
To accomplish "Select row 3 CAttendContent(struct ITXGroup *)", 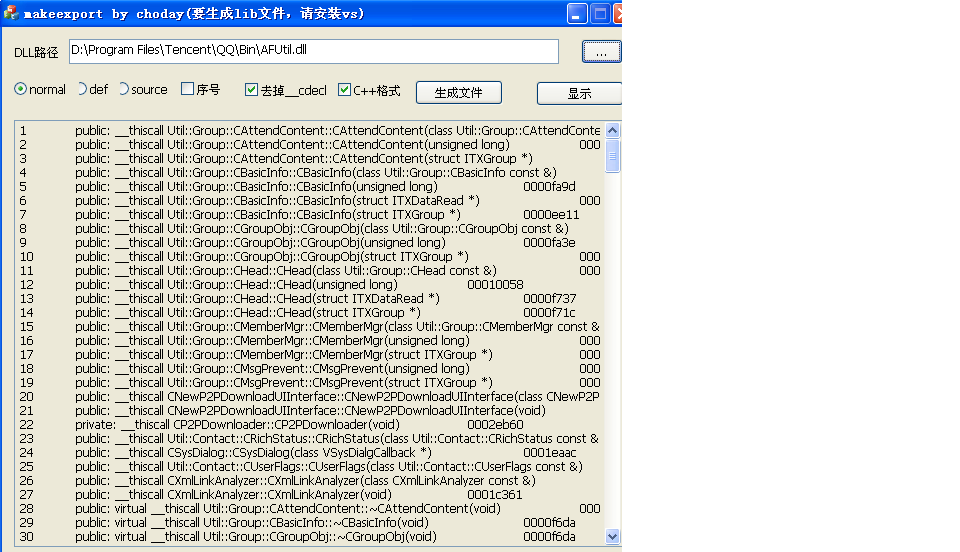I will coord(309,159).
